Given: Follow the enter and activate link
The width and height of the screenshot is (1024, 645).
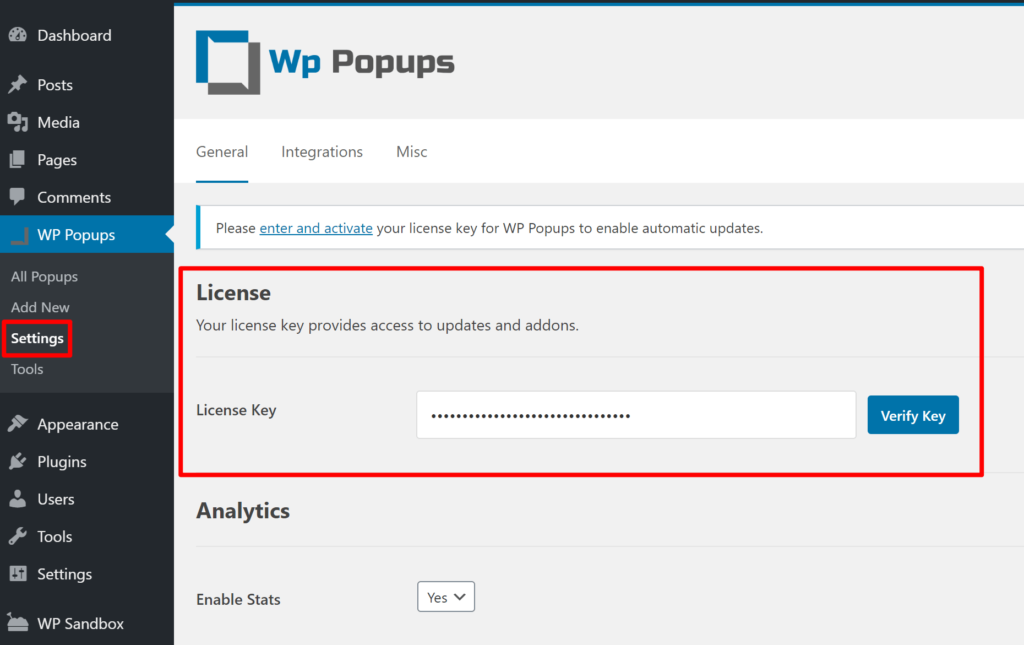Looking at the screenshot, I should click(316, 228).
